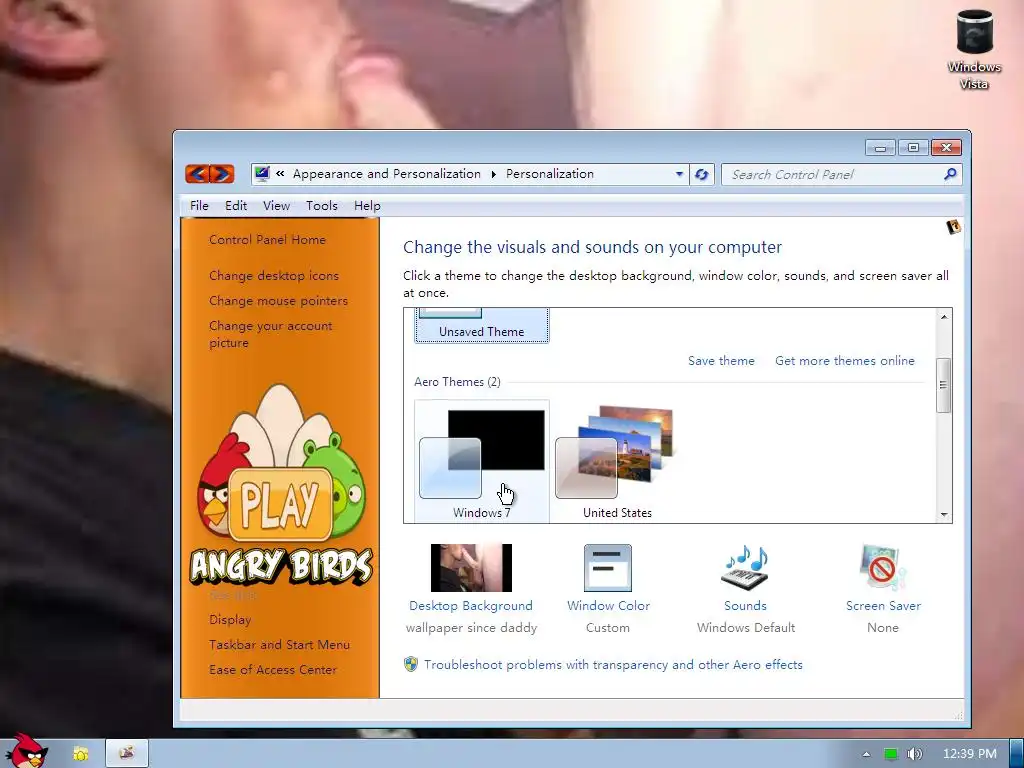Click the clock showing 12:39 PM
Screen dimensions: 1024x768
[970, 754]
